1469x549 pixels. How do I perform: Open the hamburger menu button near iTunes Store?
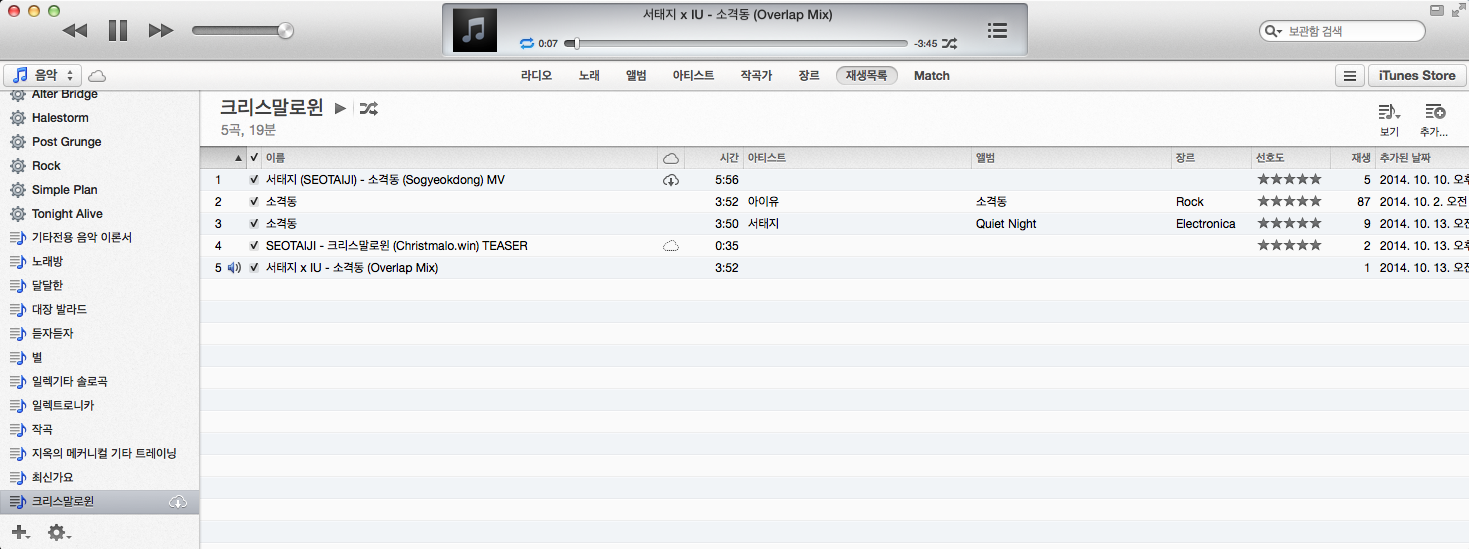click(1349, 76)
